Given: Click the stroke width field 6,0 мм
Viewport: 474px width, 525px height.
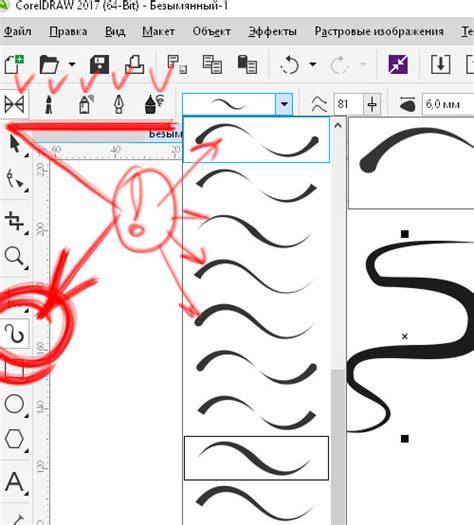Looking at the screenshot, I should coord(448,104).
